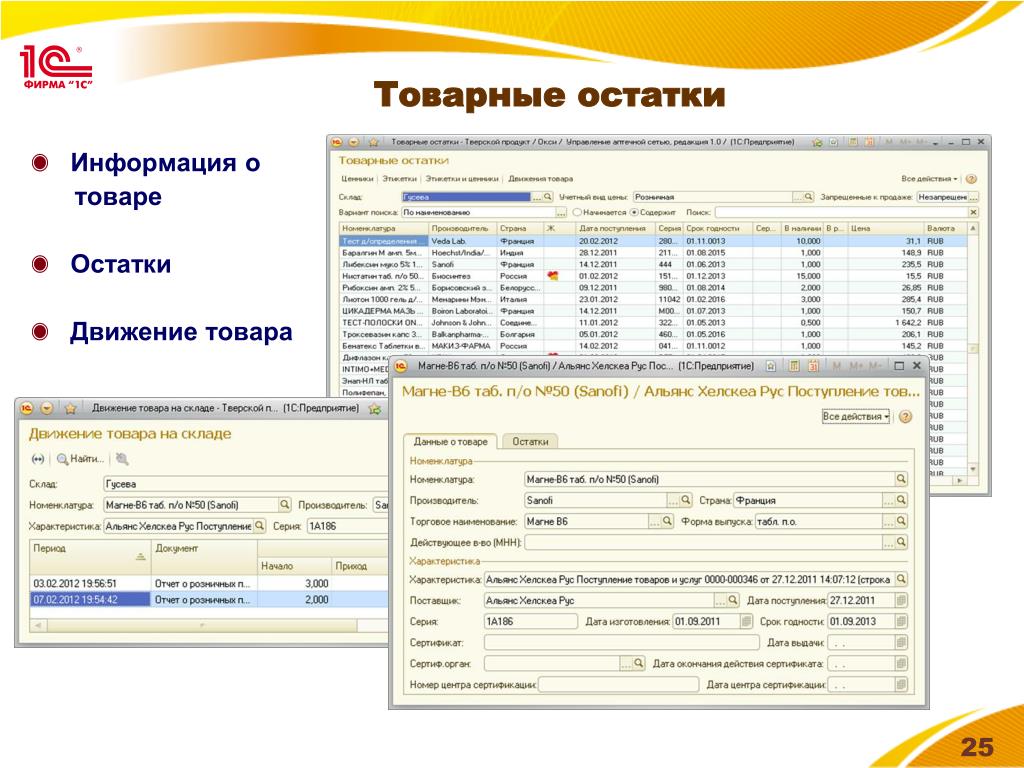Click Ценники command
The height and width of the screenshot is (768, 1024).
coord(357,178)
